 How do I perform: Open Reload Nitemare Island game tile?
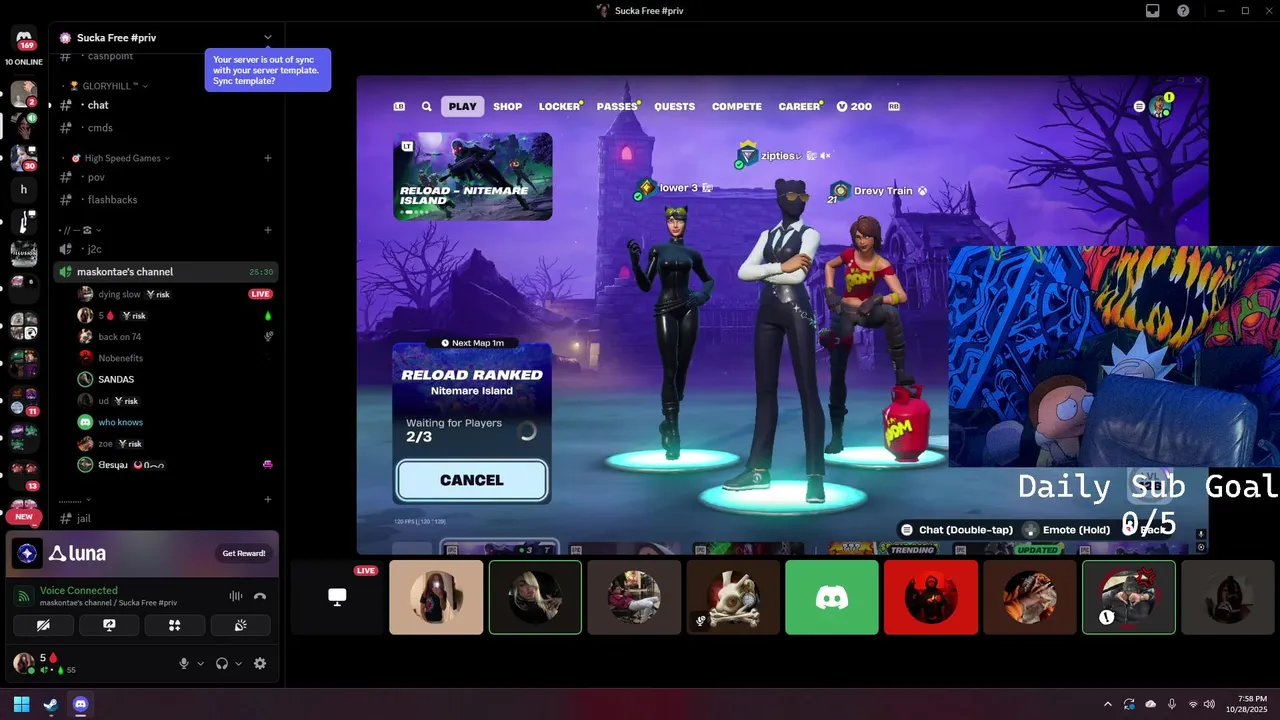pos(472,176)
